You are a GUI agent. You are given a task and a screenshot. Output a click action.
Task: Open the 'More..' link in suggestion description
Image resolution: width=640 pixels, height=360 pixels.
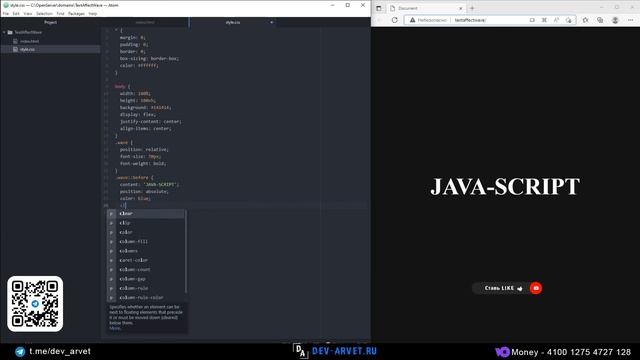115,328
